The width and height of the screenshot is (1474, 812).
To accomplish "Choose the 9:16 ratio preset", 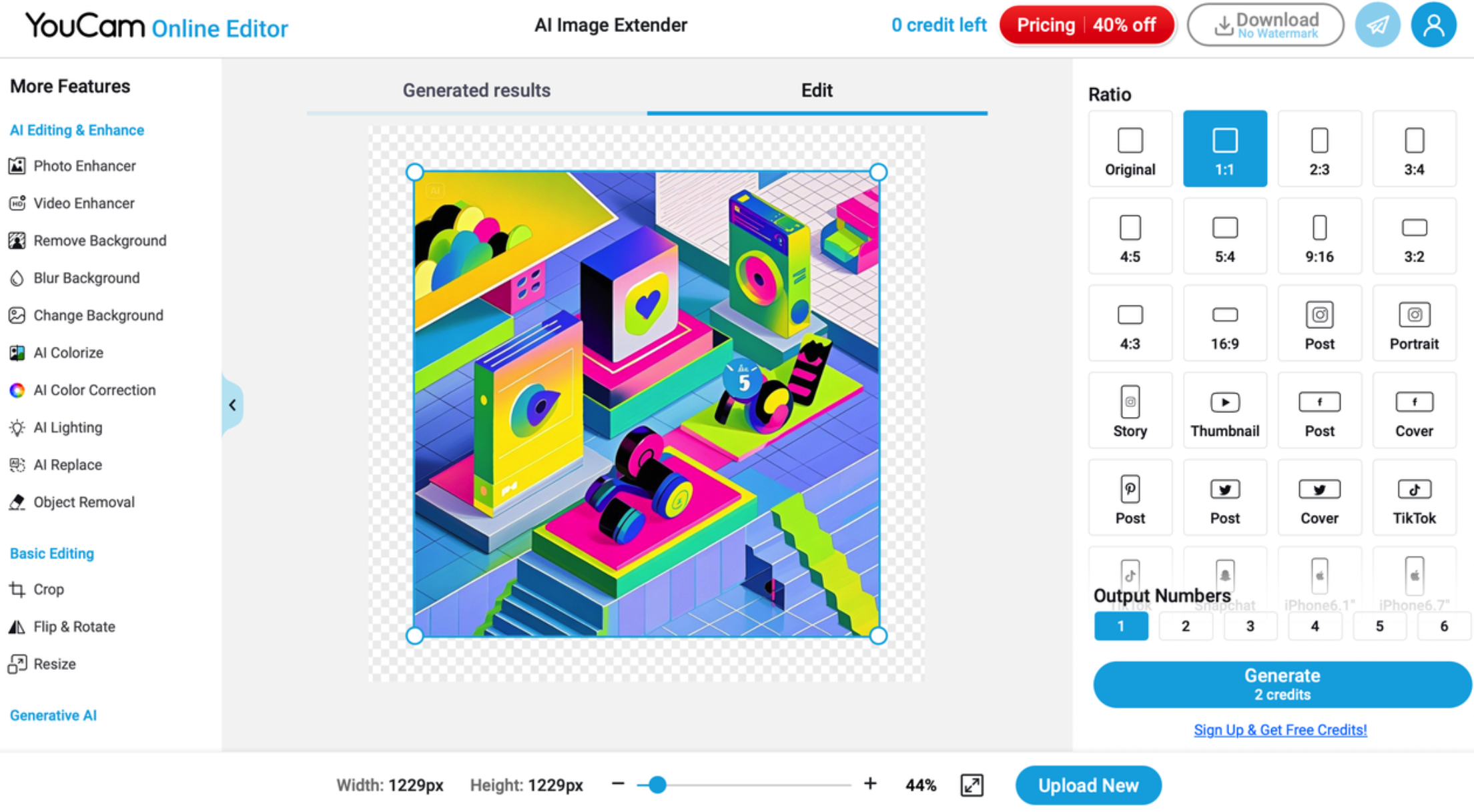I will (1319, 236).
